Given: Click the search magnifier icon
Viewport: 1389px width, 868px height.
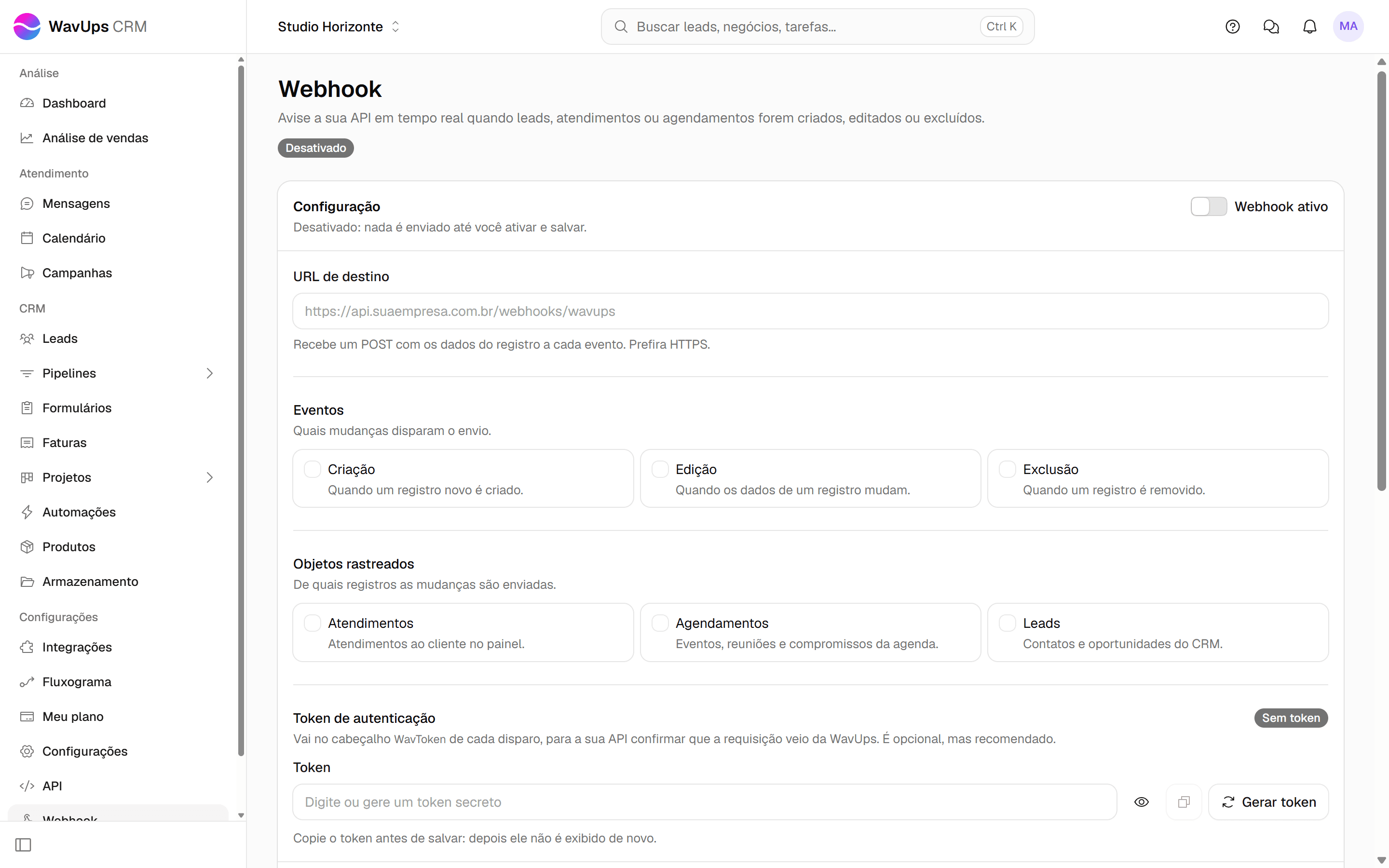Looking at the screenshot, I should point(620,27).
